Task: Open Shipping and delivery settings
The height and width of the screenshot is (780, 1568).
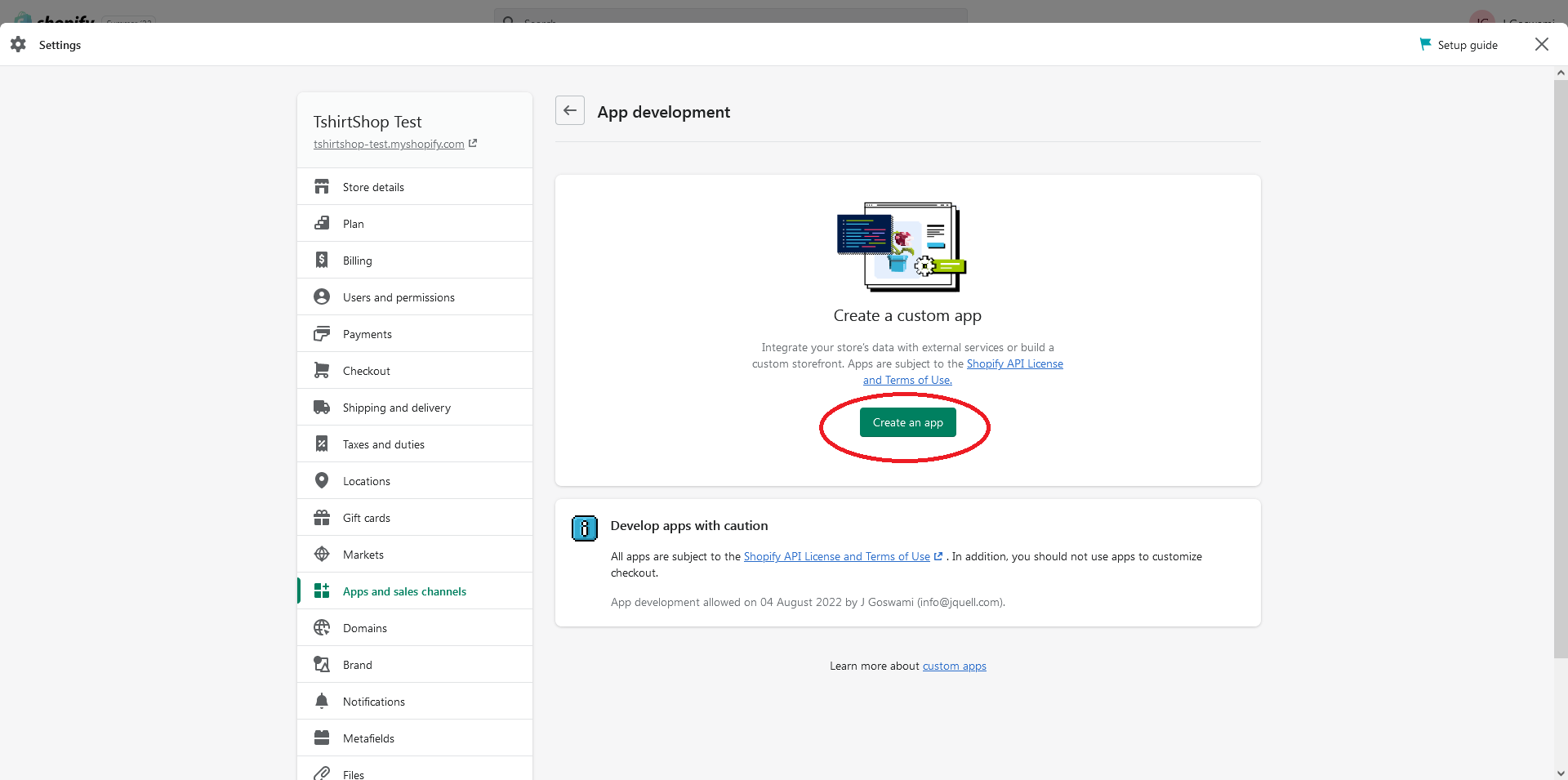Action: point(415,407)
